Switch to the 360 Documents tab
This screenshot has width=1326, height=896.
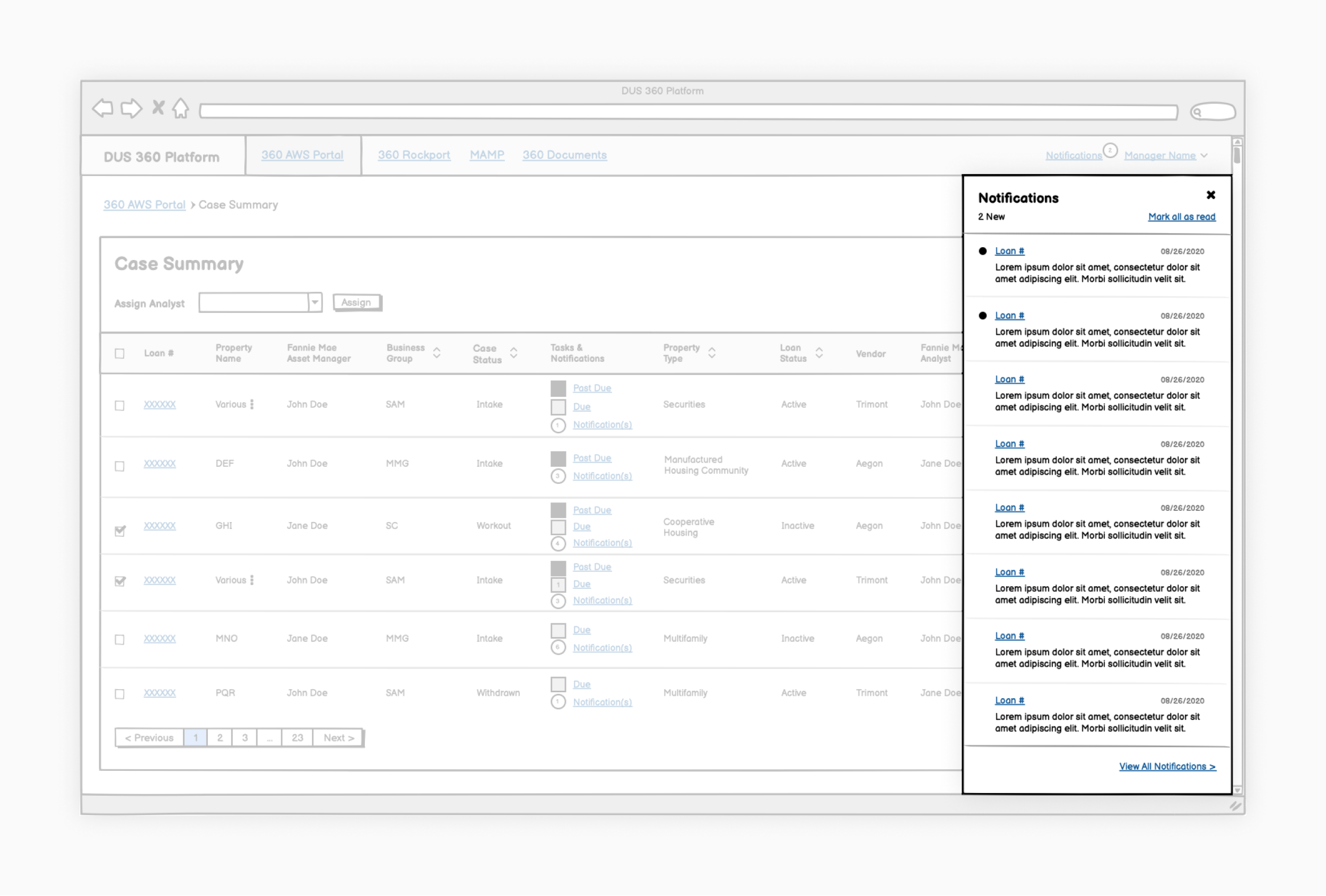click(564, 155)
